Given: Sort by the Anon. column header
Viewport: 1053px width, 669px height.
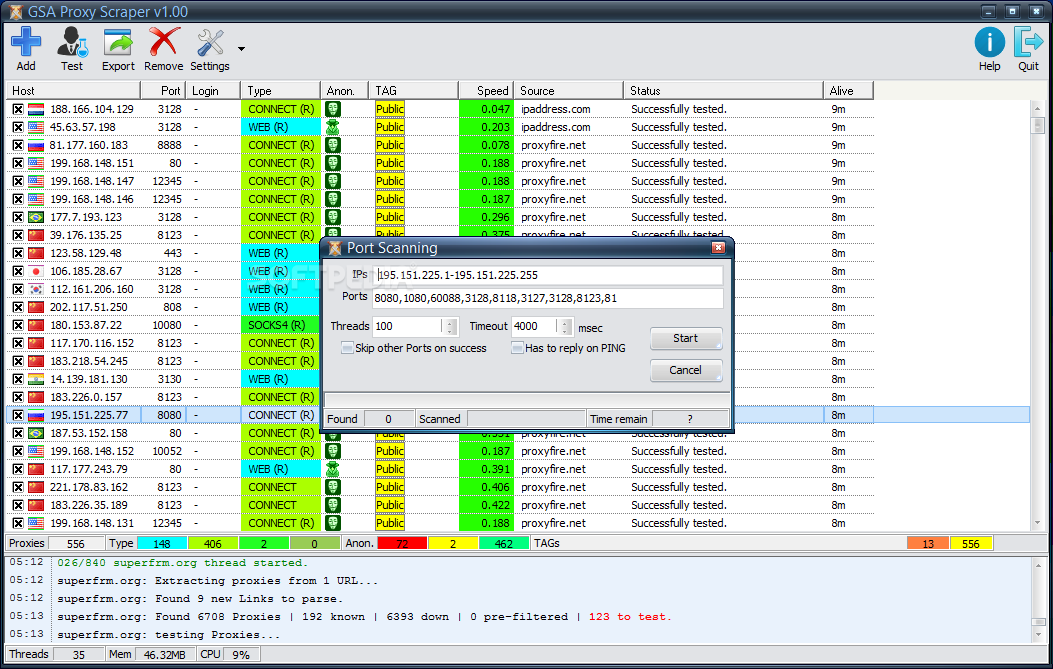Looking at the screenshot, I should [x=345, y=91].
